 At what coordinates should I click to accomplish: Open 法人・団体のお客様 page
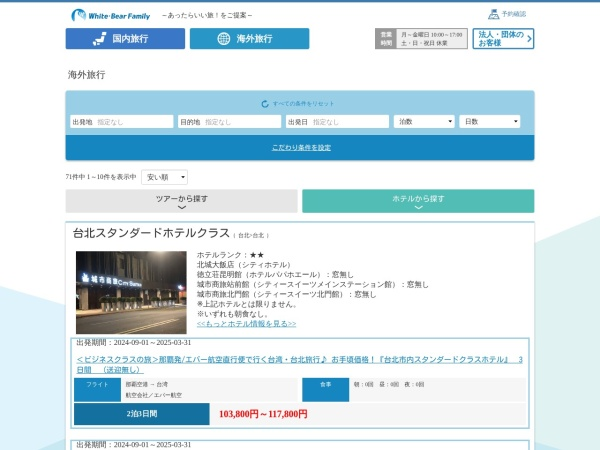pos(503,39)
